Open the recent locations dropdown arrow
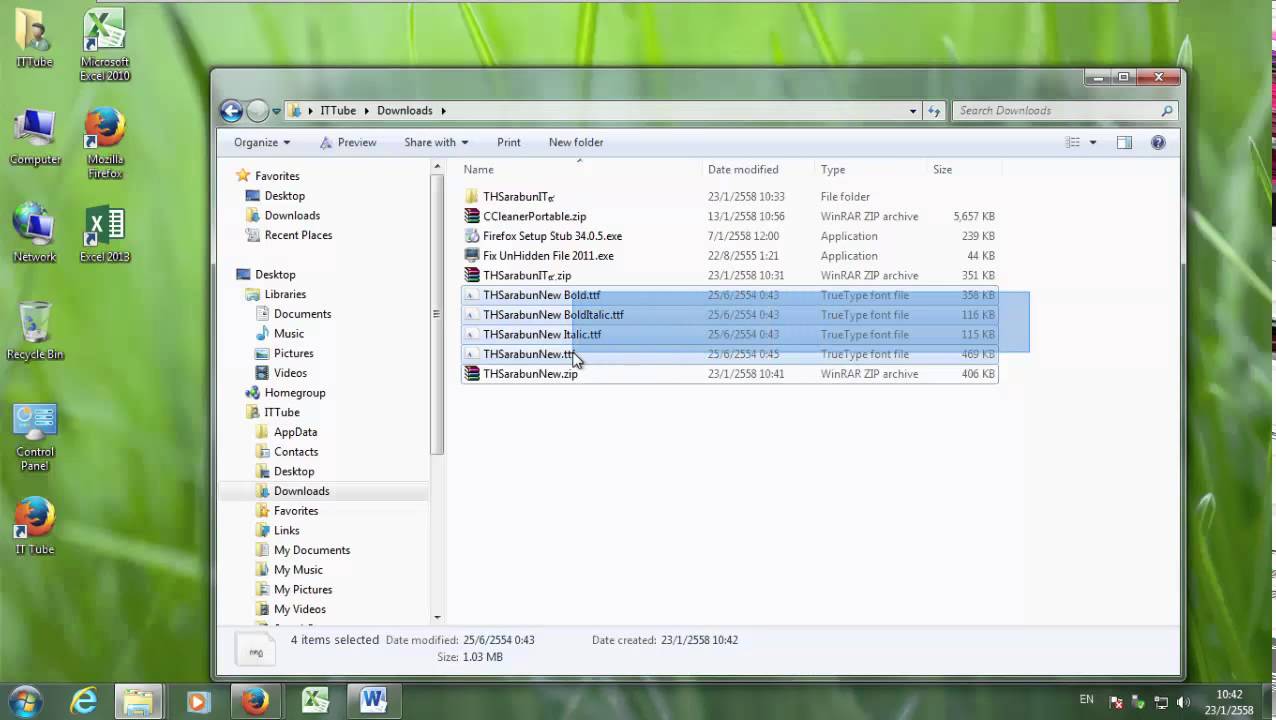The width and height of the screenshot is (1276, 720). point(276,111)
